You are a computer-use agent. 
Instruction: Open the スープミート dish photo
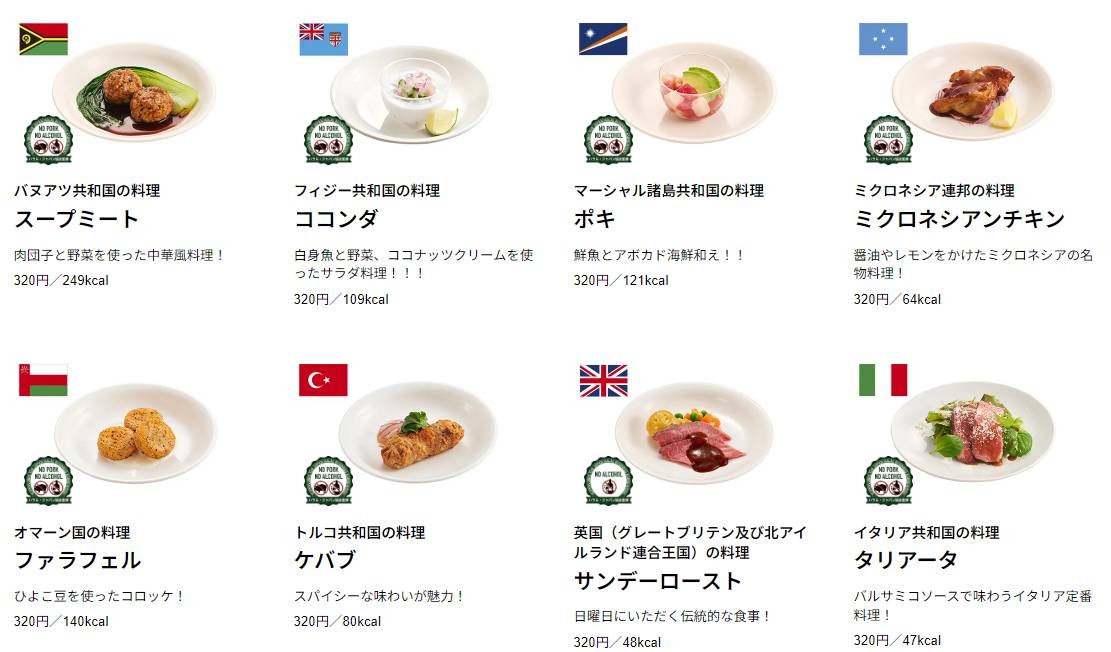point(134,92)
